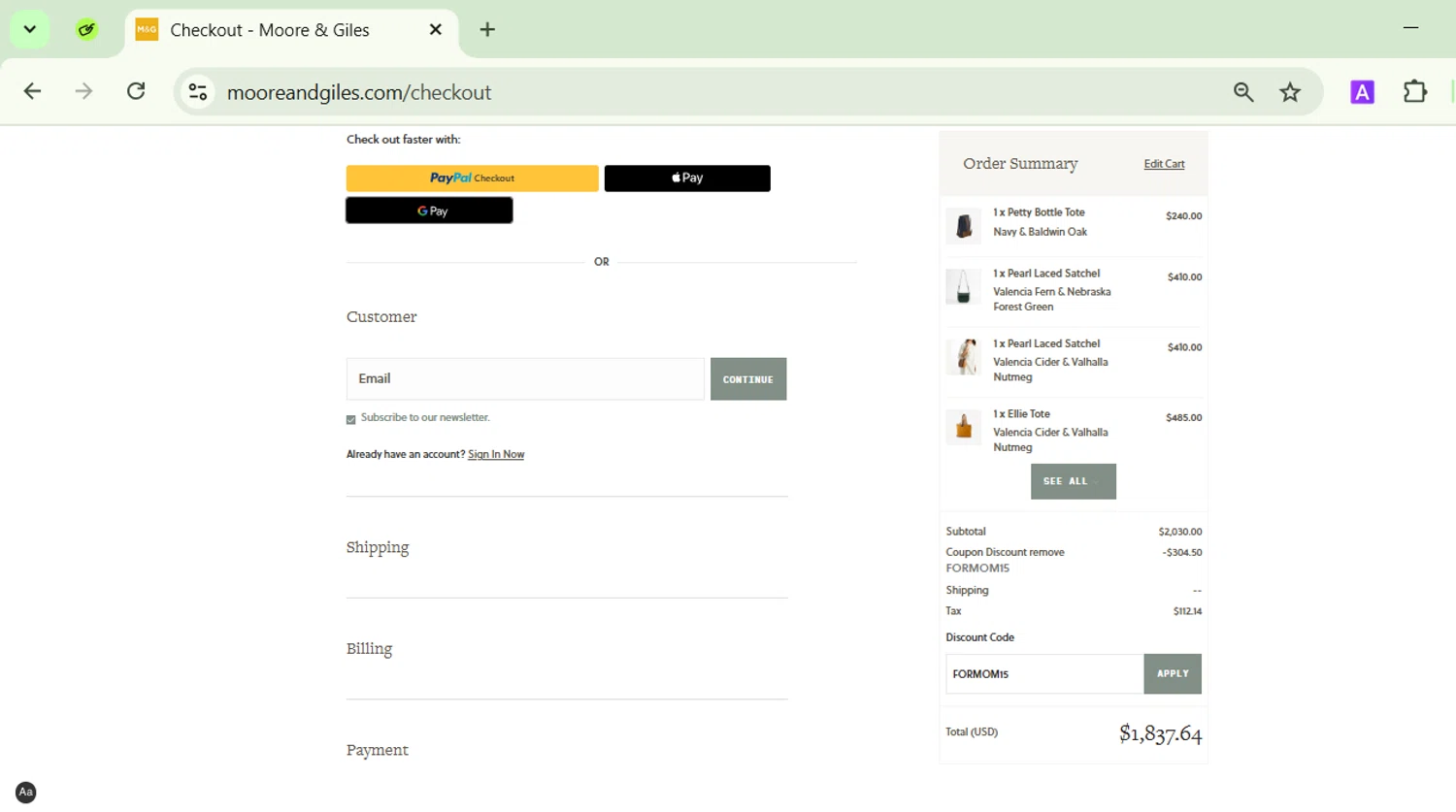1456x812 pixels.
Task: Select the Cider Pearl Laced Satchel thumbnail
Action: tap(964, 357)
